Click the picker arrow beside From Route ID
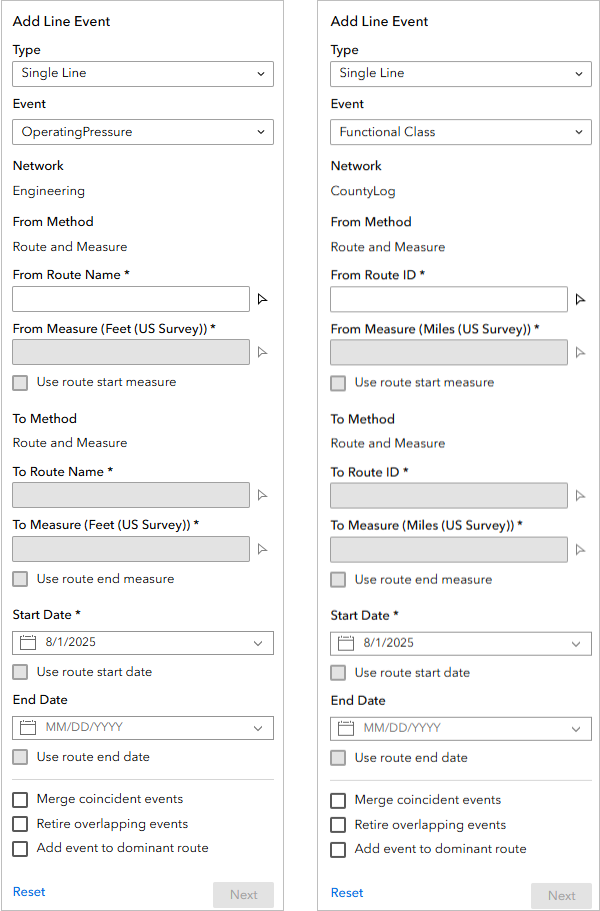Screen dimensions: 600x911 click(580, 299)
